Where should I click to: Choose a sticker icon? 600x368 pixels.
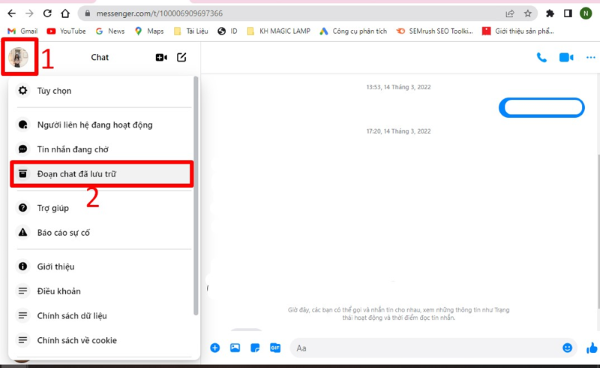[255, 348]
